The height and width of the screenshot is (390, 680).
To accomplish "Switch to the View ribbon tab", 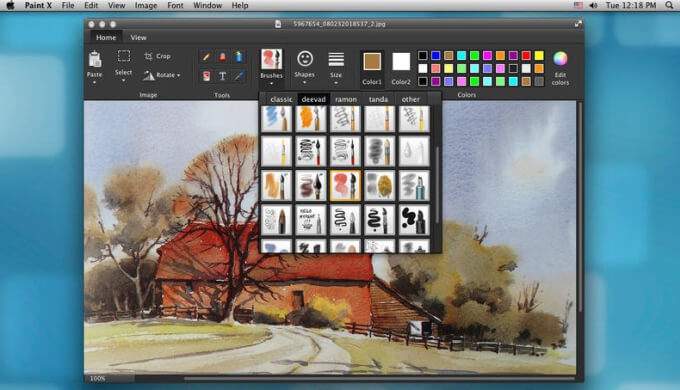I will click(x=138, y=38).
